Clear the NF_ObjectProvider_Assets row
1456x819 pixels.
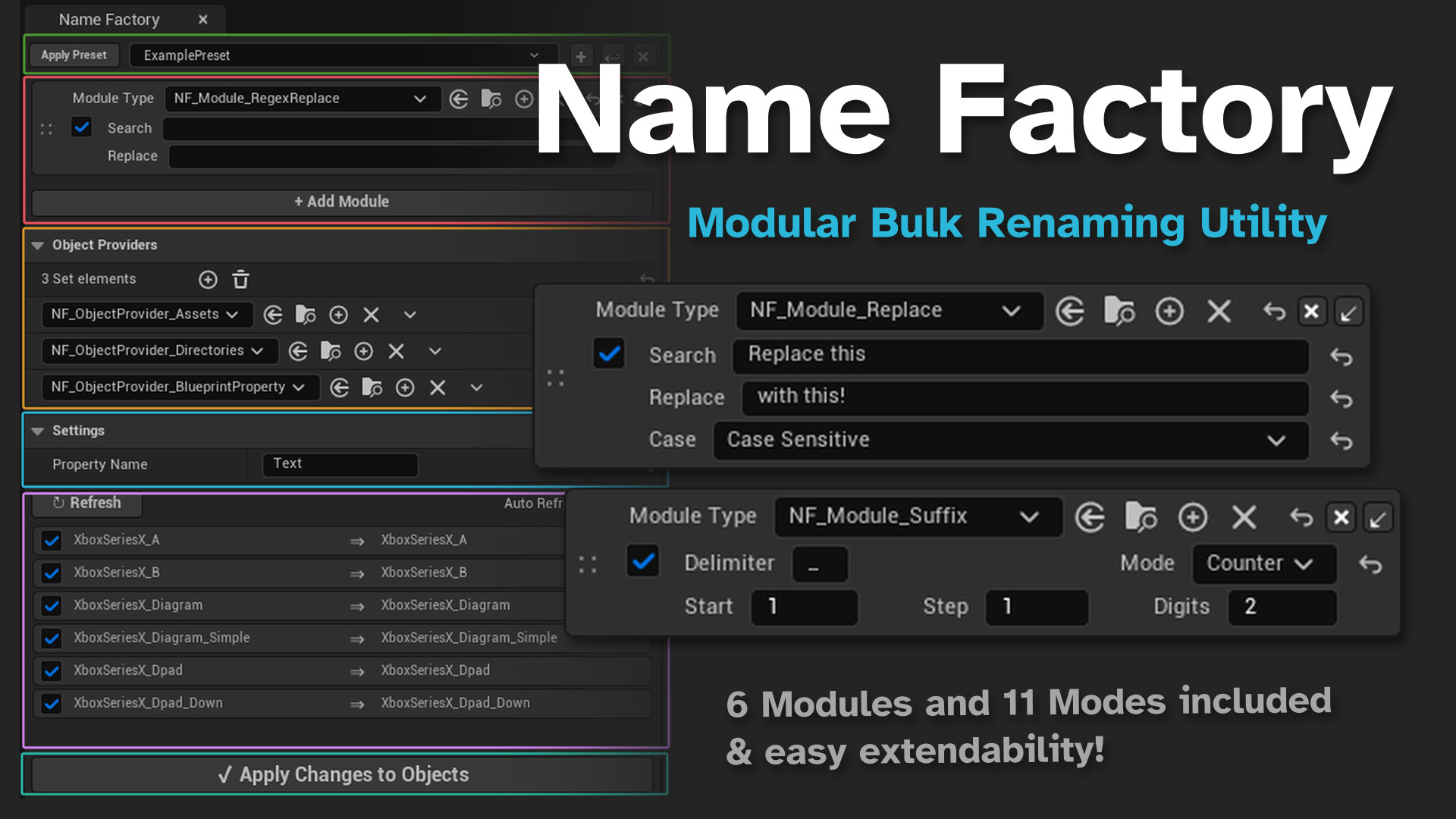(371, 315)
